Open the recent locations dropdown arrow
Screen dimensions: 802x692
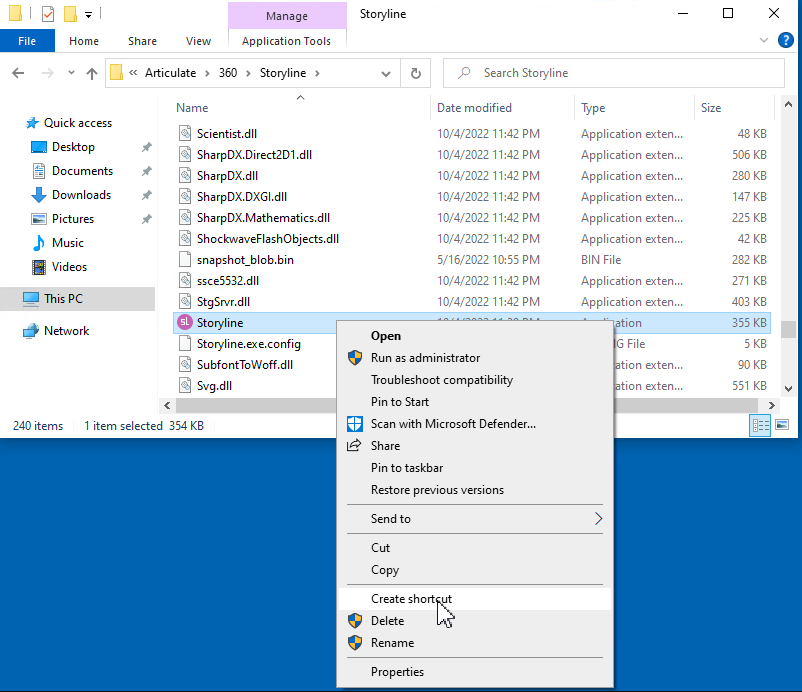coord(71,73)
